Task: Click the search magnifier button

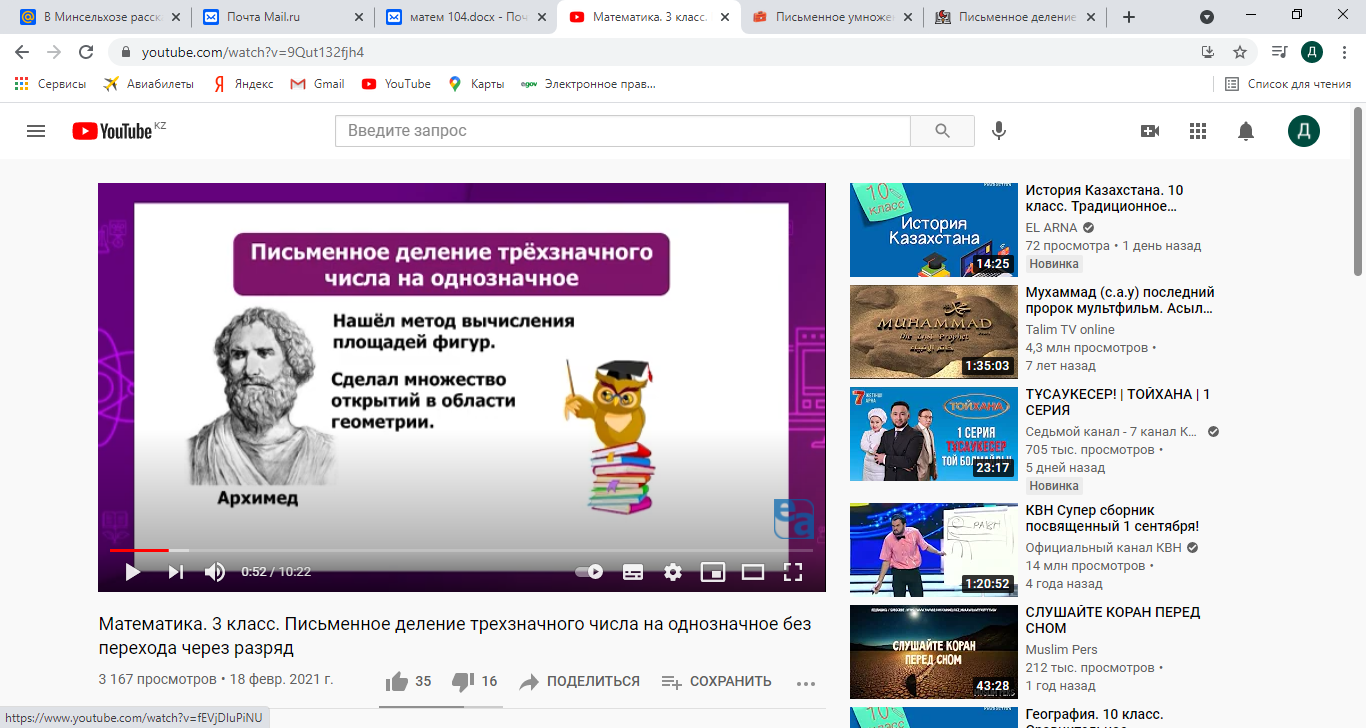Action: (942, 131)
